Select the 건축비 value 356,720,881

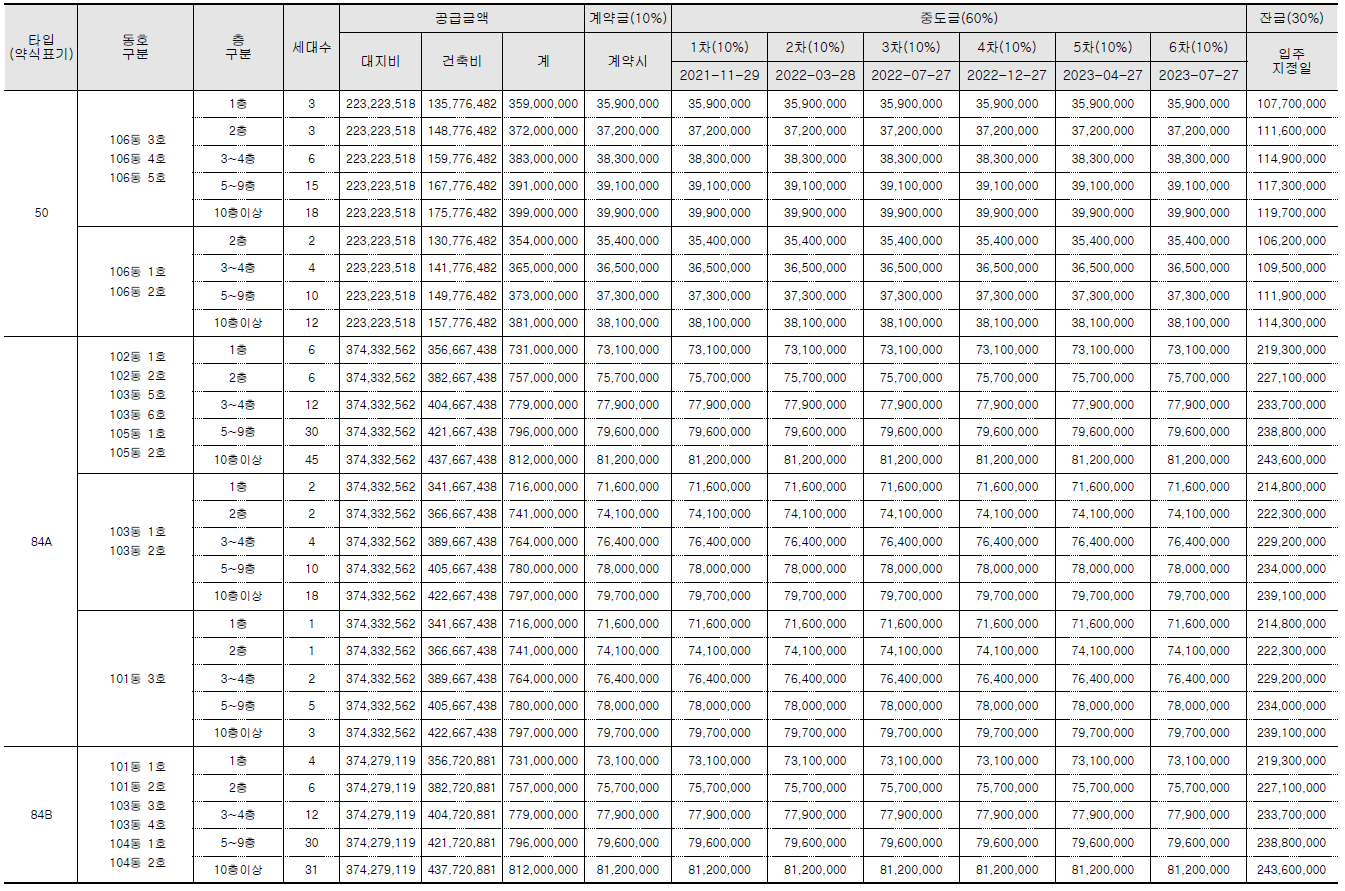point(462,760)
